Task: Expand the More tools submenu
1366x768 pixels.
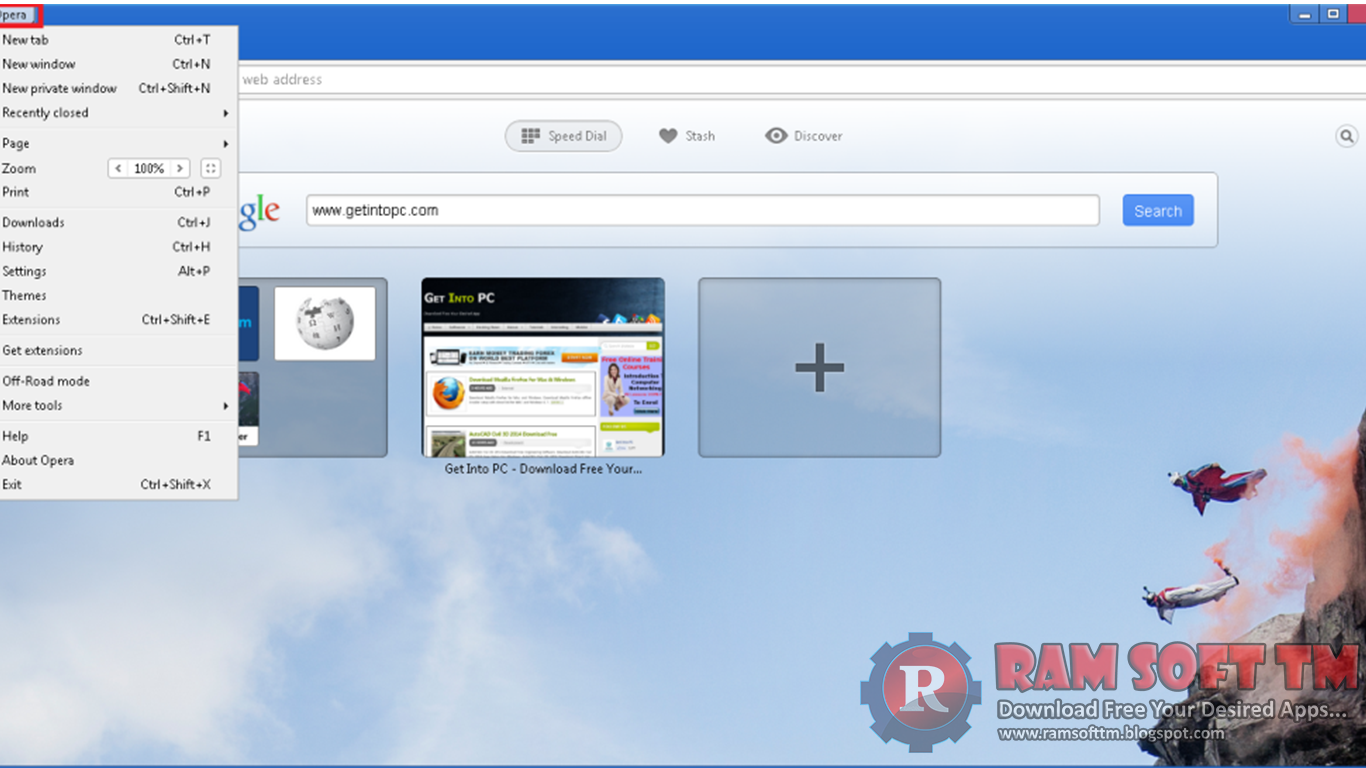Action: click(x=118, y=405)
